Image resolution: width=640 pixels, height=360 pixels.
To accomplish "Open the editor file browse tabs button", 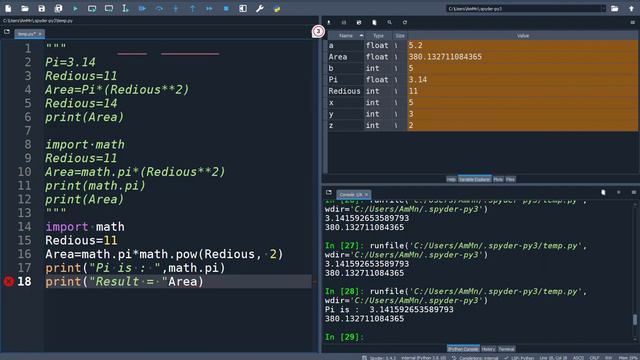I will [7, 31].
